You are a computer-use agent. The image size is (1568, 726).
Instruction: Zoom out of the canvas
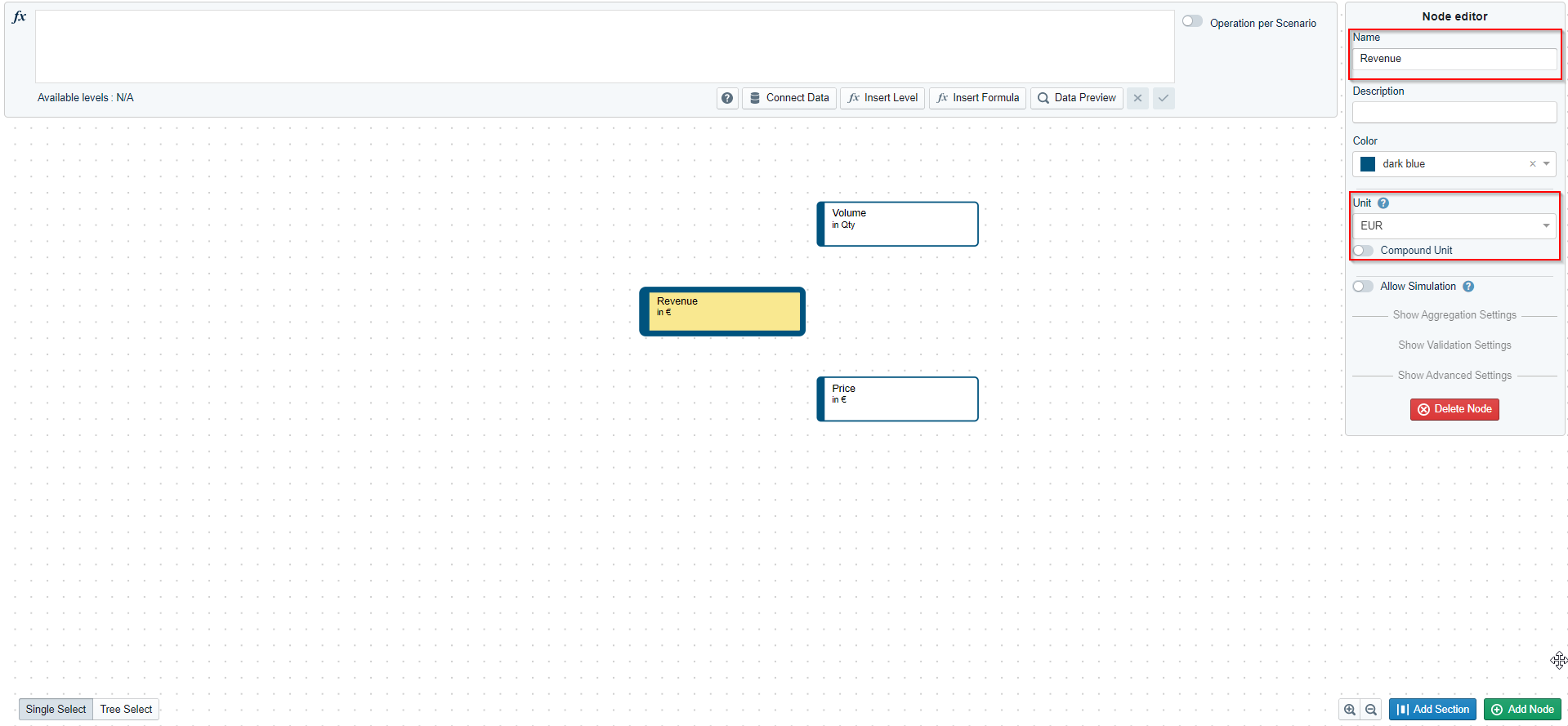click(x=1371, y=710)
